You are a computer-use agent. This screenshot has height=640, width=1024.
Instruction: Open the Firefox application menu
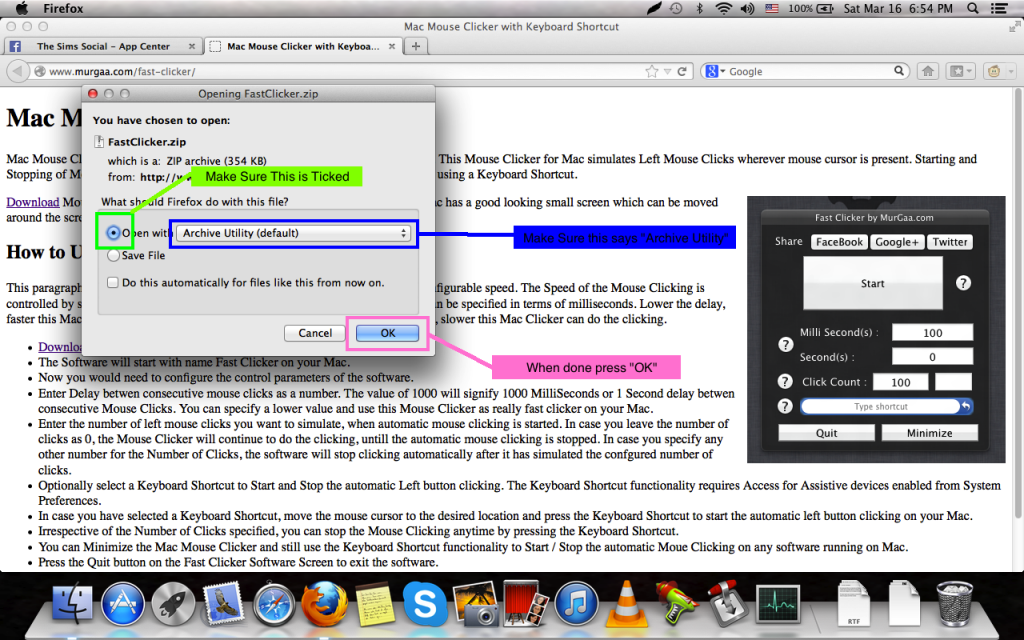pyautogui.click(x=63, y=8)
